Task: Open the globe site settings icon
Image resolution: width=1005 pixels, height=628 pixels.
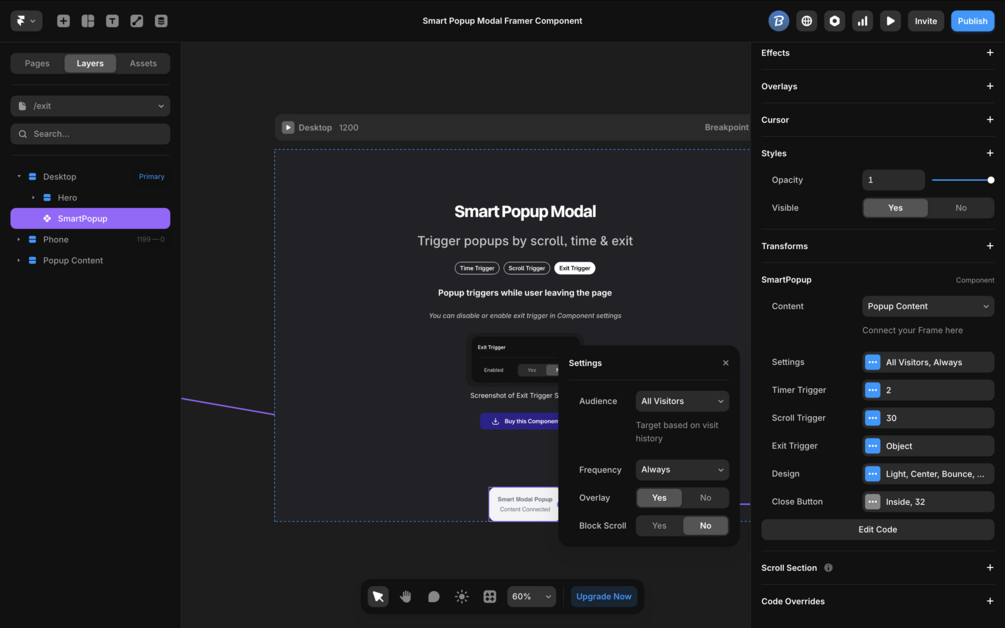Action: coord(806,21)
